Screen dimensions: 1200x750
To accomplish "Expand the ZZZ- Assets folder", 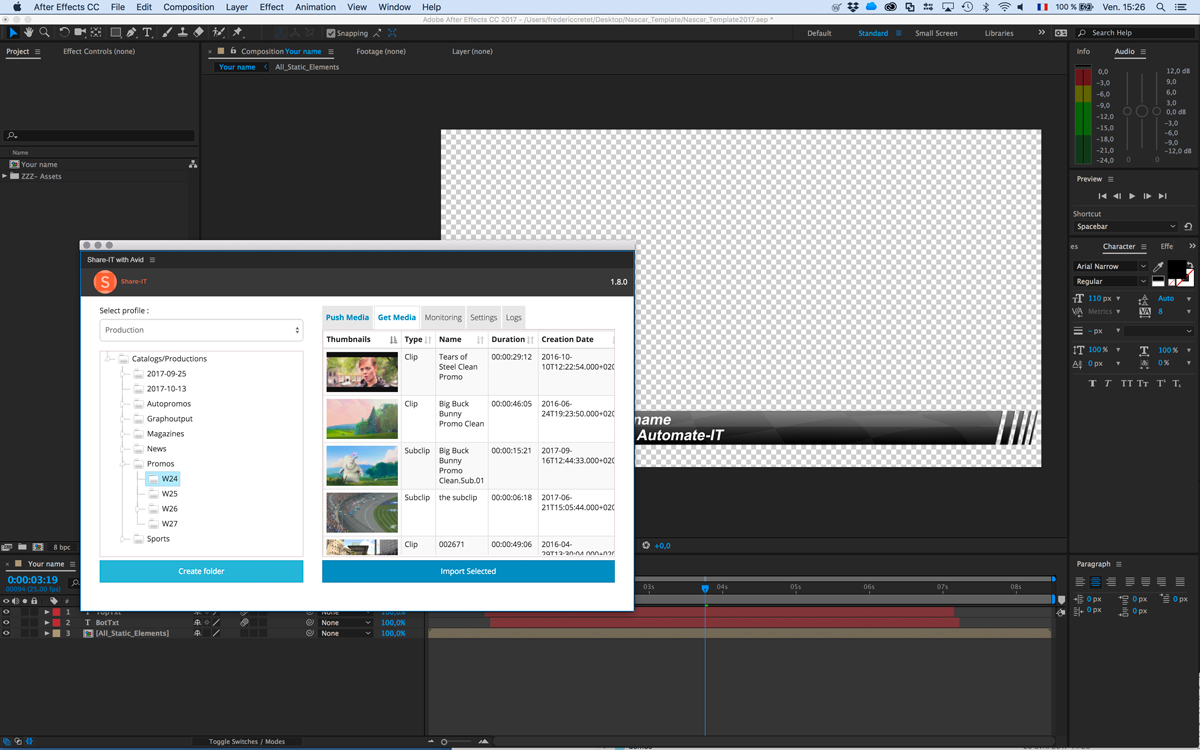I will (x=5, y=176).
